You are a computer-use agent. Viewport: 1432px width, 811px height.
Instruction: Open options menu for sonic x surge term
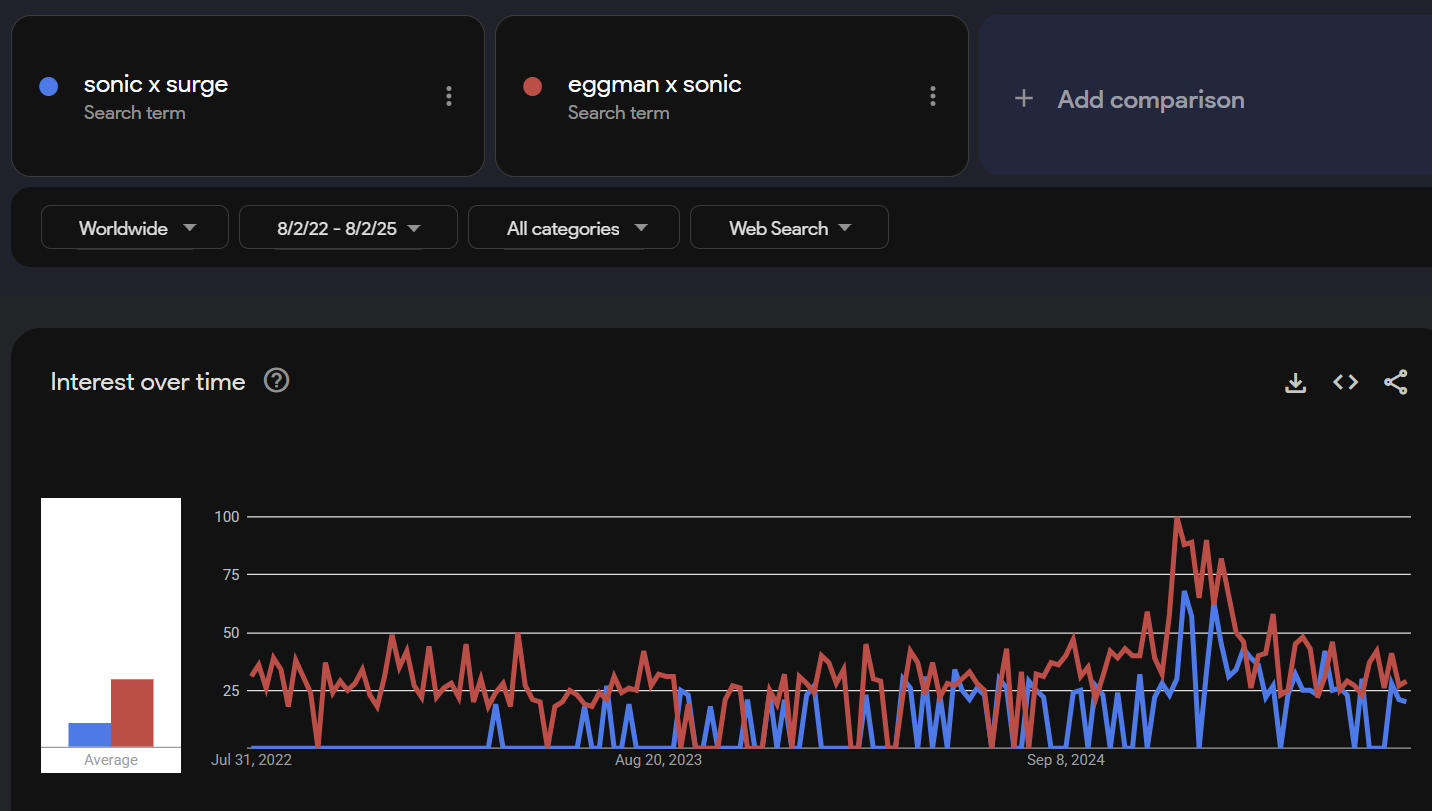[449, 96]
